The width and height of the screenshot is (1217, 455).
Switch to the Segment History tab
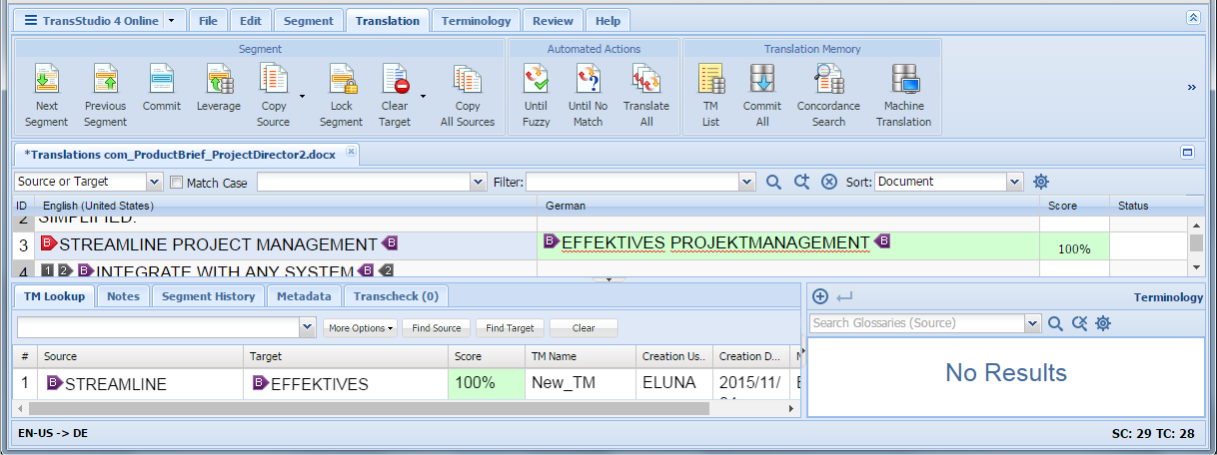[x=208, y=296]
